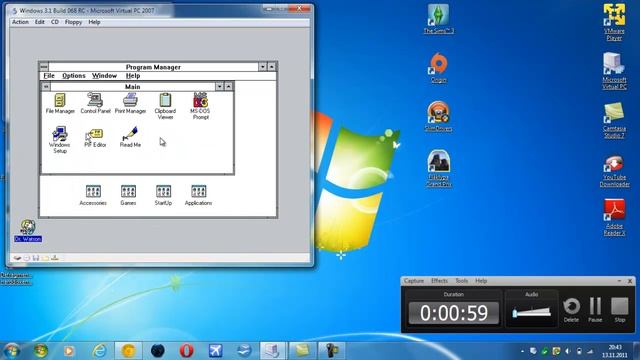This screenshot has height=360, width=640.
Task: Open the Virtual PC Edit menu
Action: click(x=40, y=22)
